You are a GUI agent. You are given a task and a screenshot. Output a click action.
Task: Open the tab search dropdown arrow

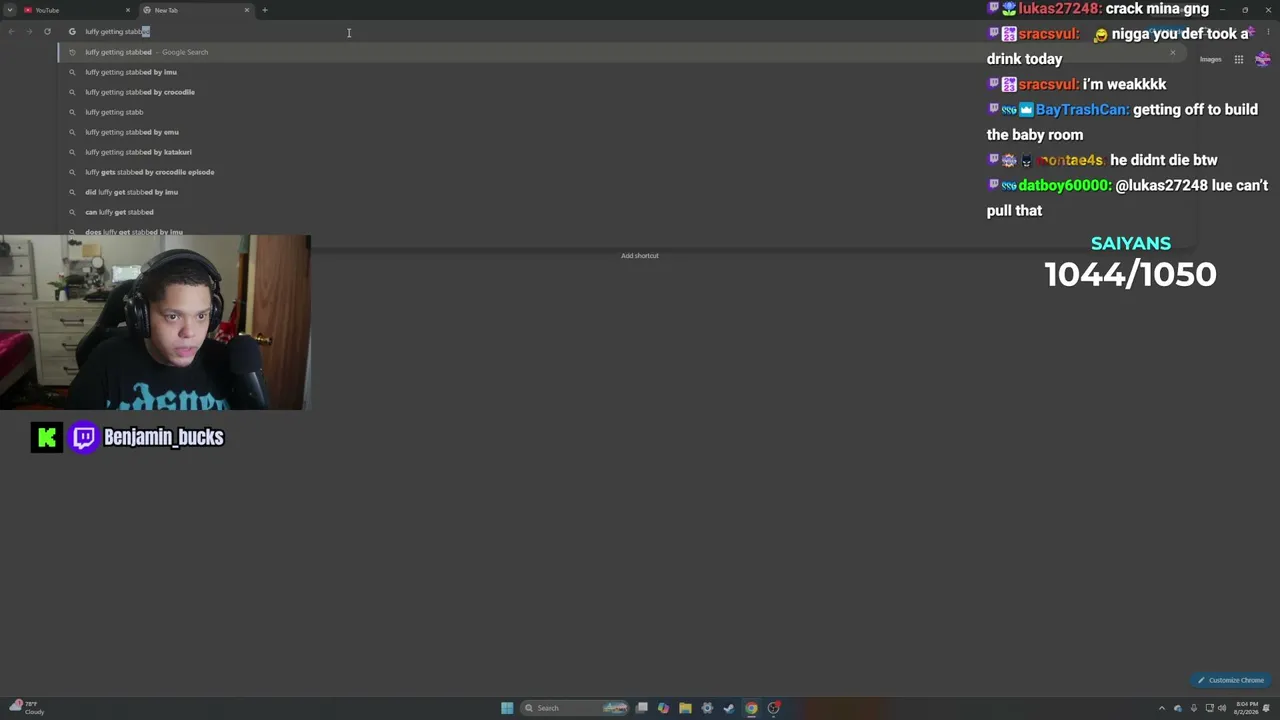10,10
